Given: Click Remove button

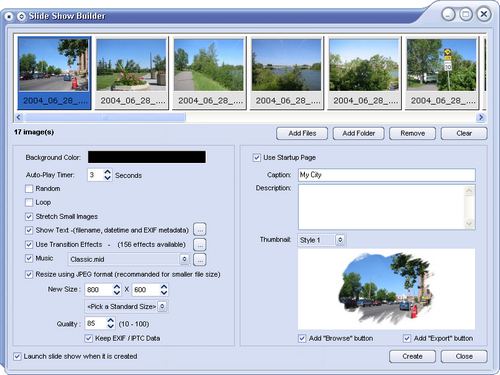Looking at the screenshot, I should tap(412, 133).
